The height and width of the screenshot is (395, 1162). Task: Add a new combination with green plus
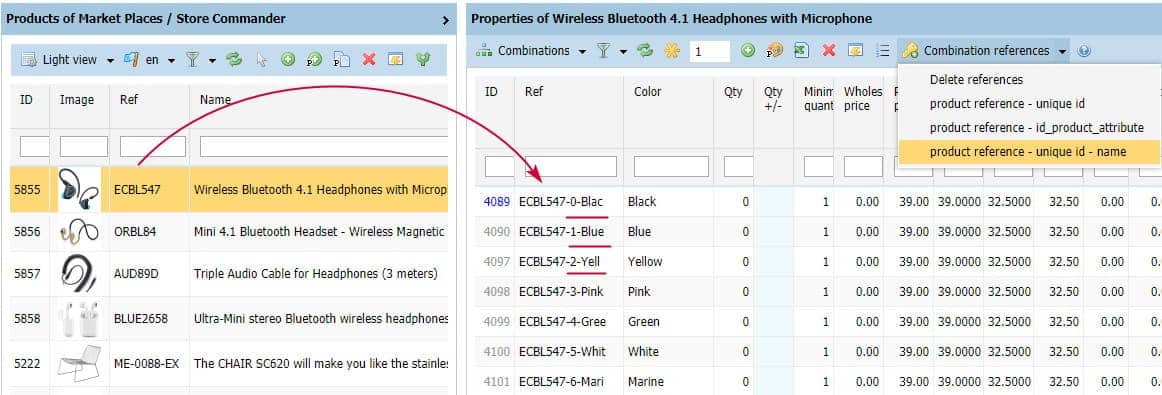(748, 50)
